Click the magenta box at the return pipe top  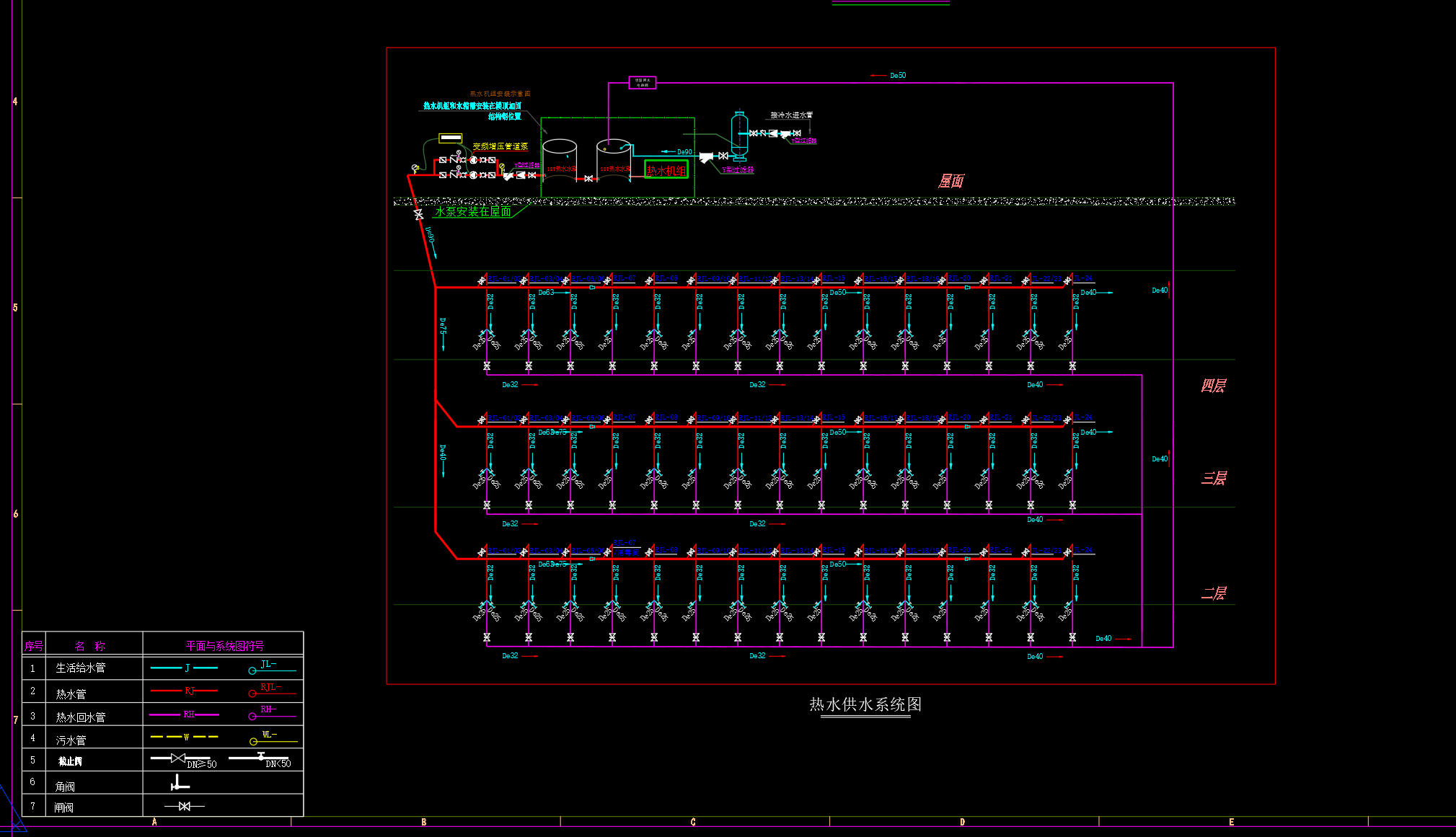[643, 83]
